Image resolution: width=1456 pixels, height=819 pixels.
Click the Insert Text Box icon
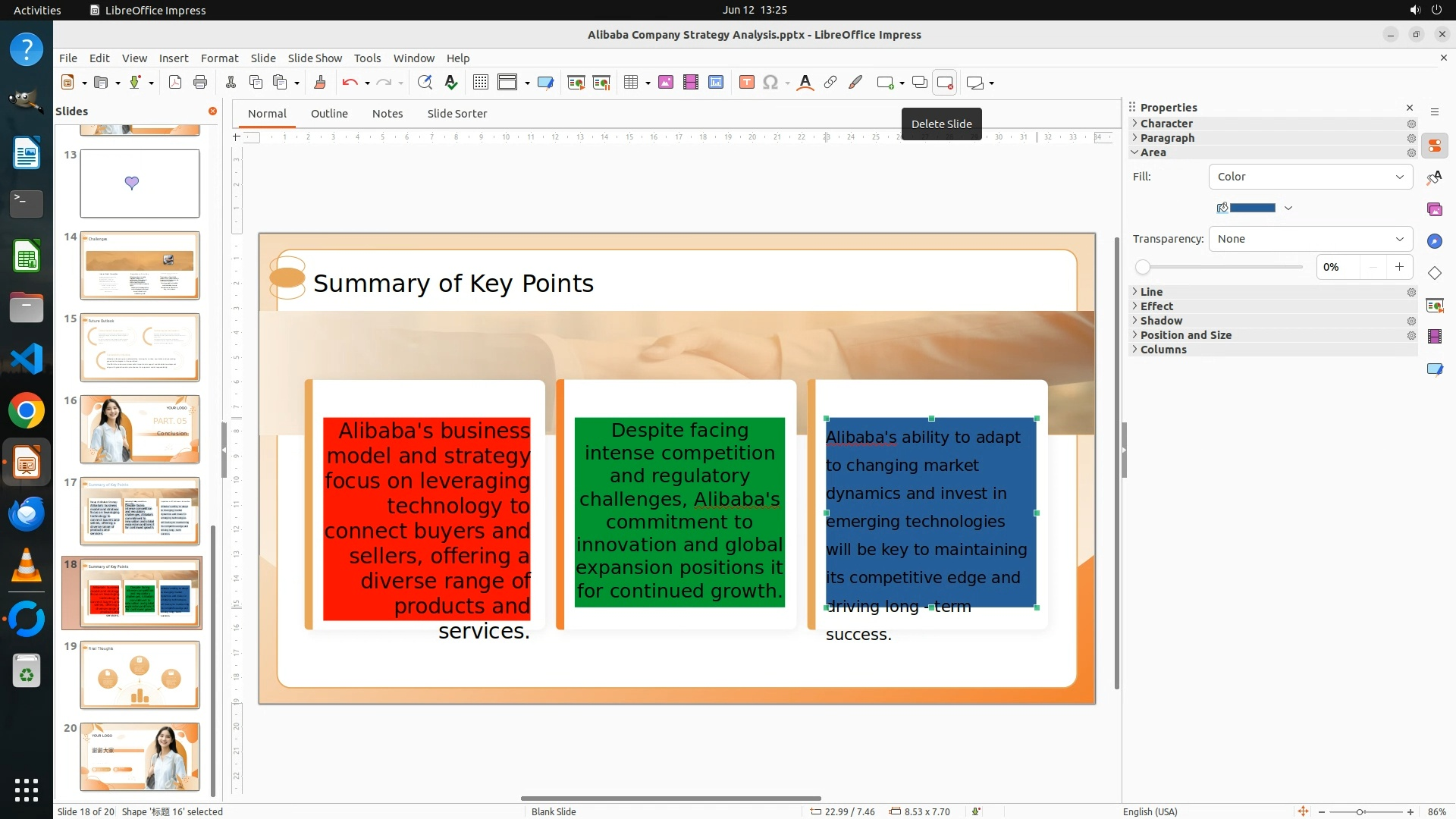(746, 83)
